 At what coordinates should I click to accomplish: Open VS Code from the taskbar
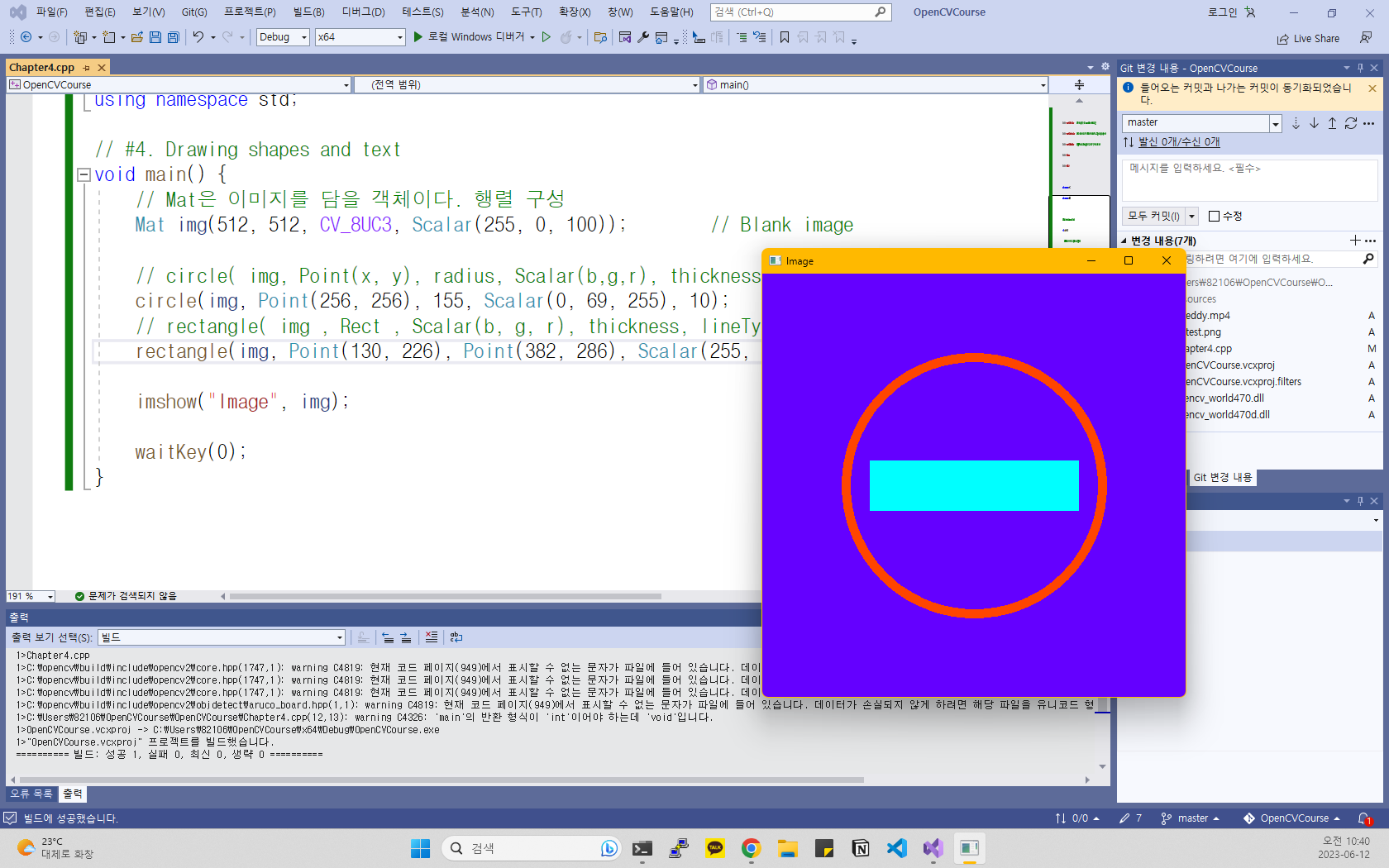896,848
